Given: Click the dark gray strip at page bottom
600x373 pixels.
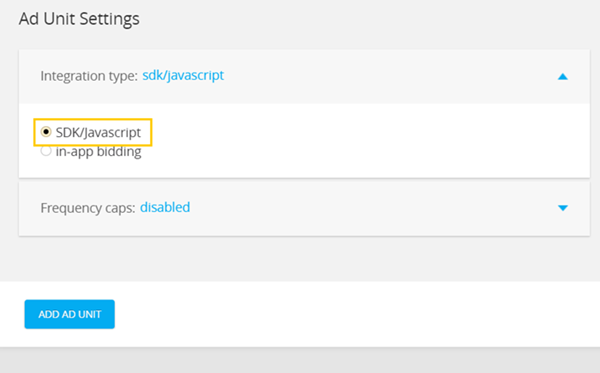Looking at the screenshot, I should [300, 361].
